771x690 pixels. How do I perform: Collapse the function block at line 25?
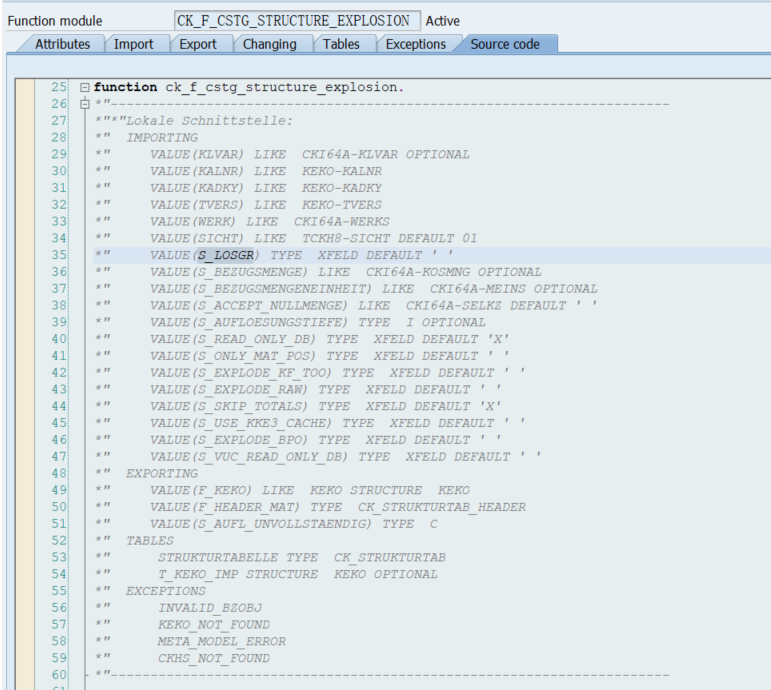85,87
